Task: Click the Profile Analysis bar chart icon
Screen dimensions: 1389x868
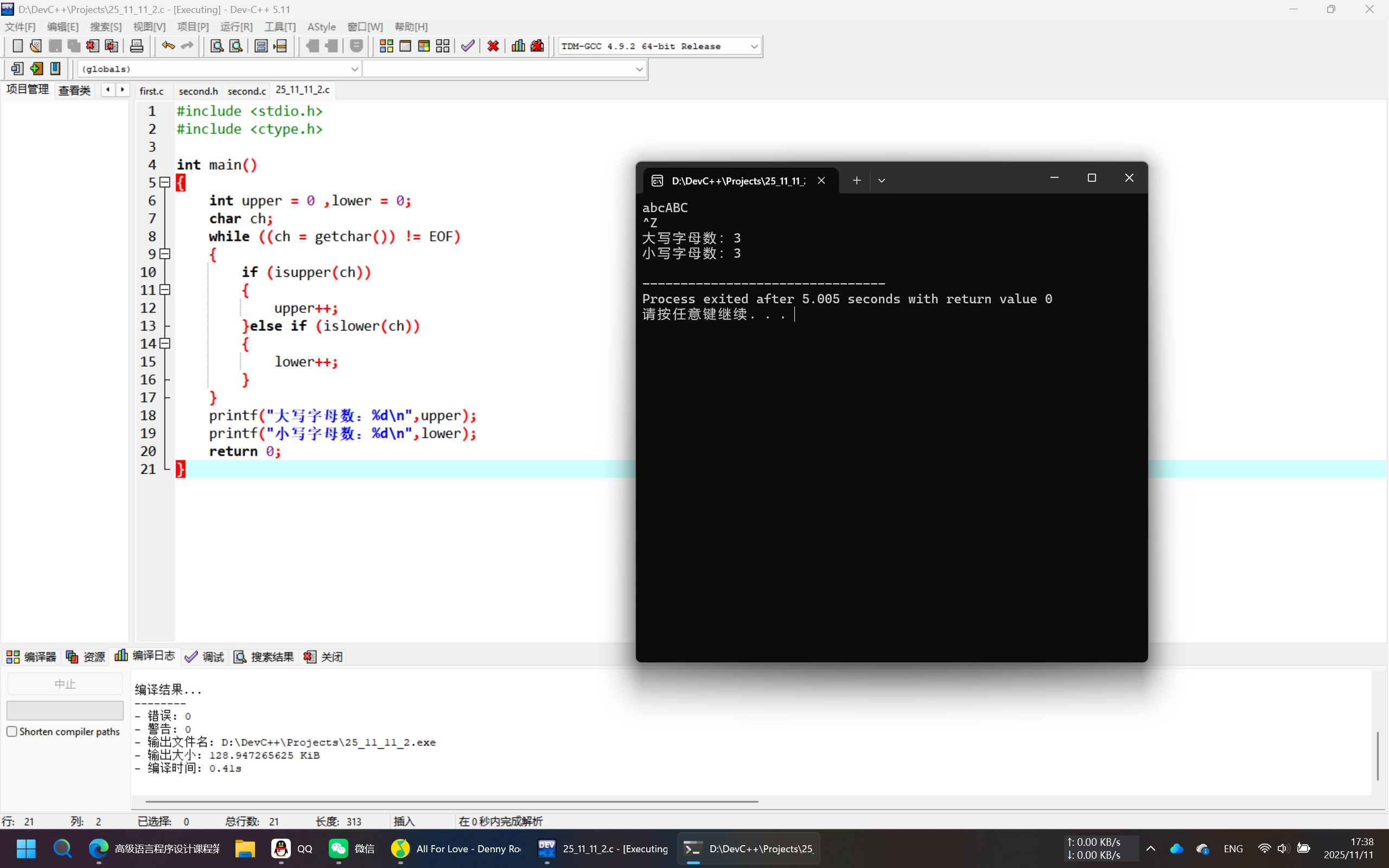Action: [x=518, y=46]
